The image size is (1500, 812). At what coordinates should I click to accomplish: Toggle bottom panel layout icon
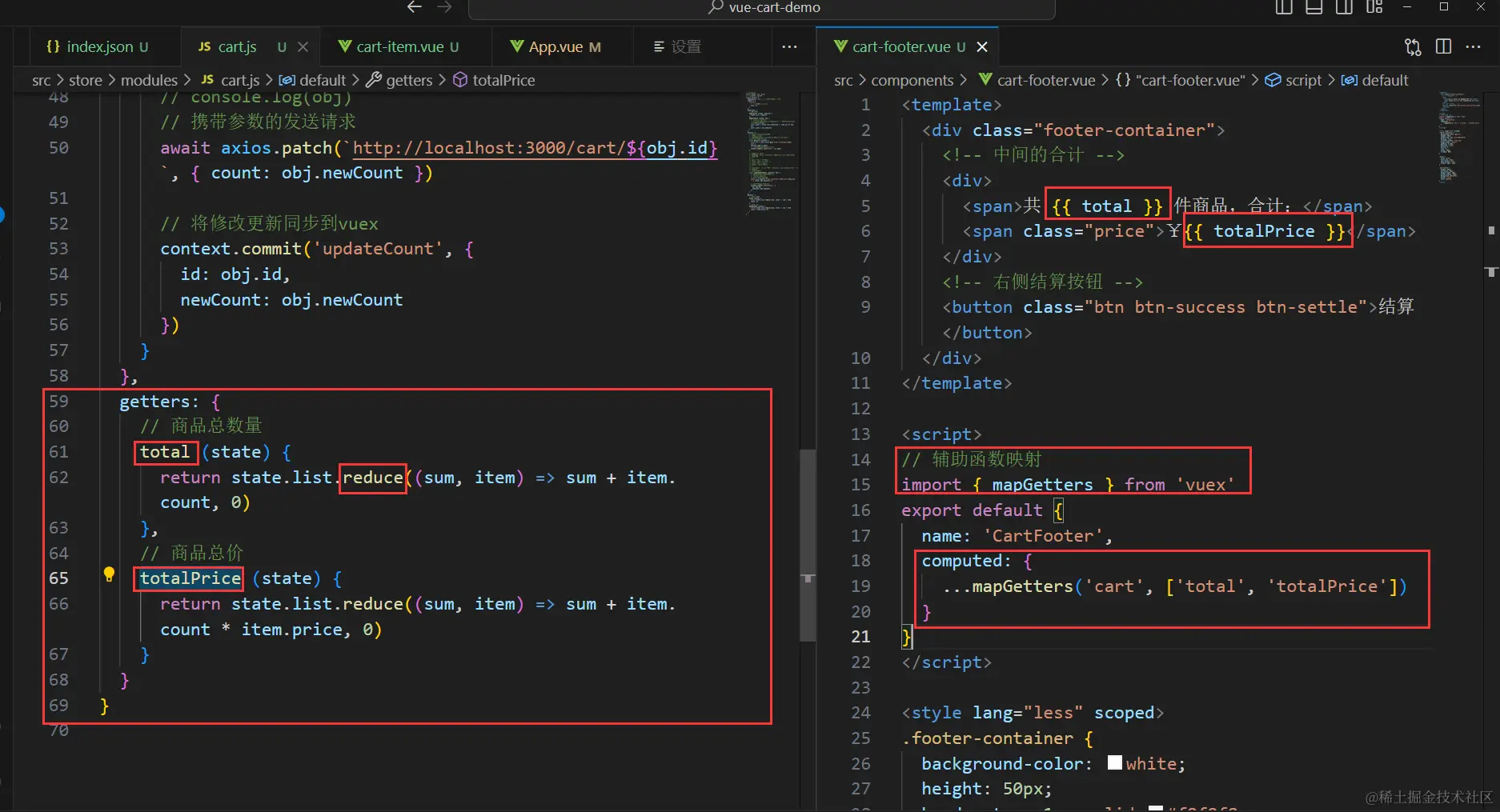coord(1314,7)
